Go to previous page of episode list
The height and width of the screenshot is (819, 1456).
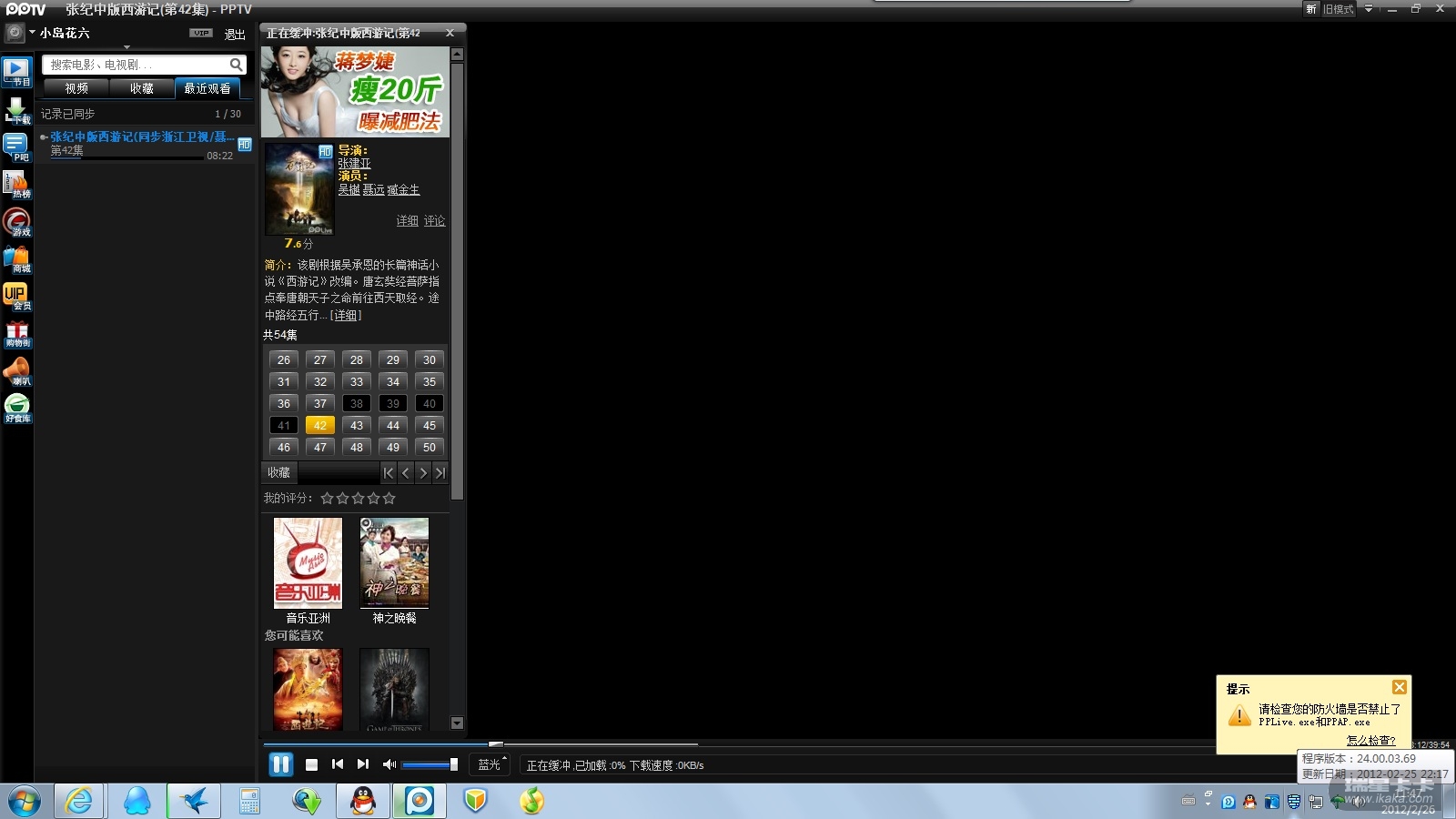click(x=406, y=473)
